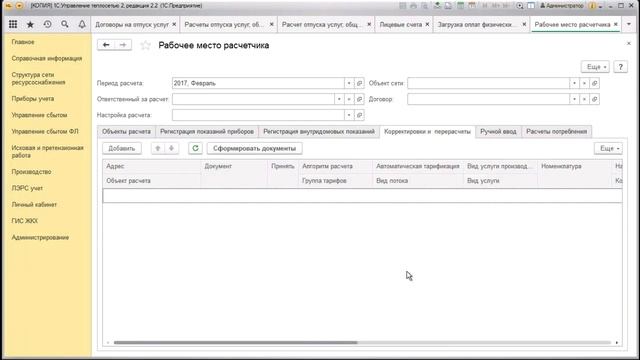640x360 pixels.
Task: Focus the Период расчета field
Action: pos(258,83)
